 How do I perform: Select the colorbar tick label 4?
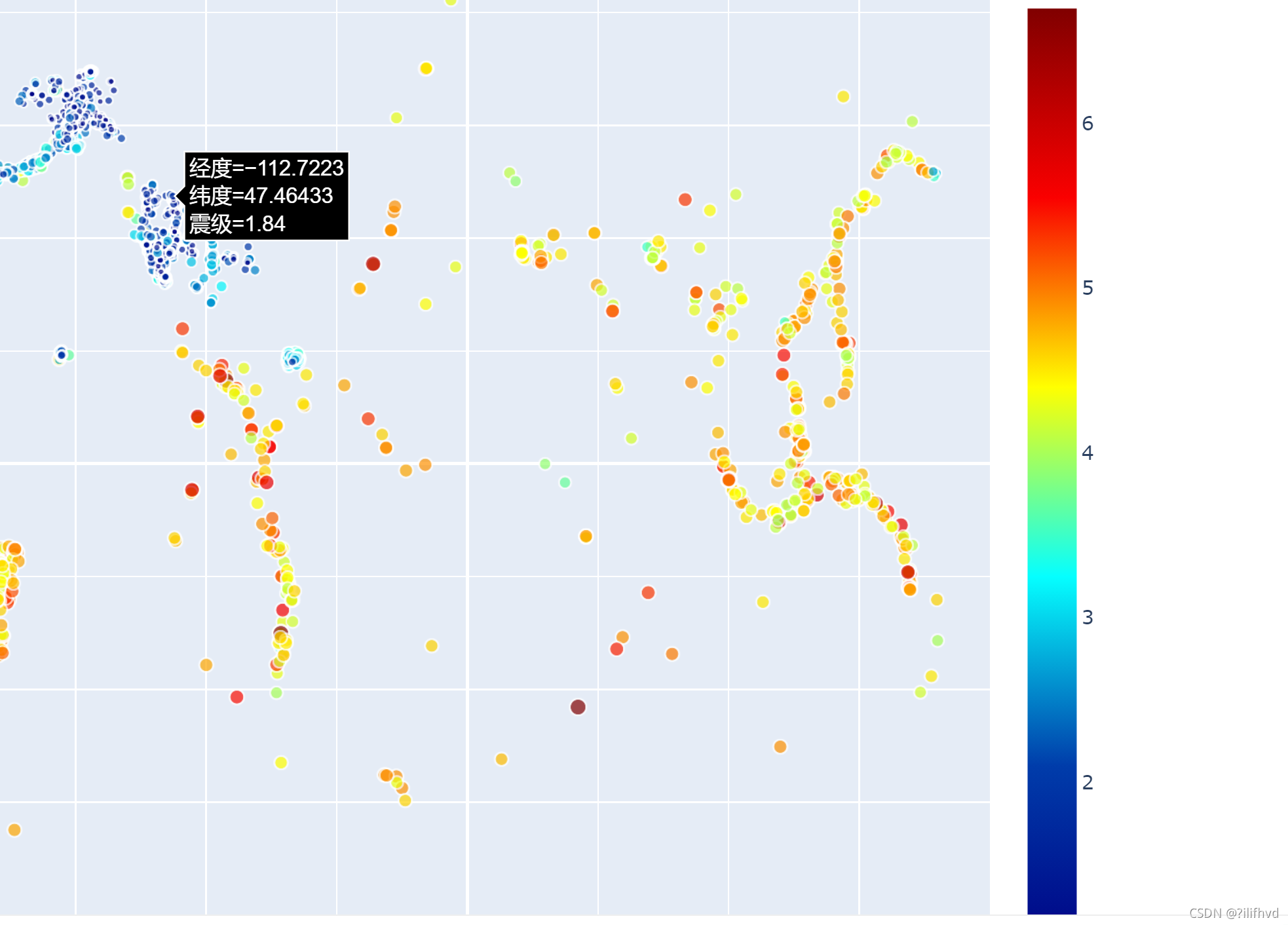[1088, 451]
